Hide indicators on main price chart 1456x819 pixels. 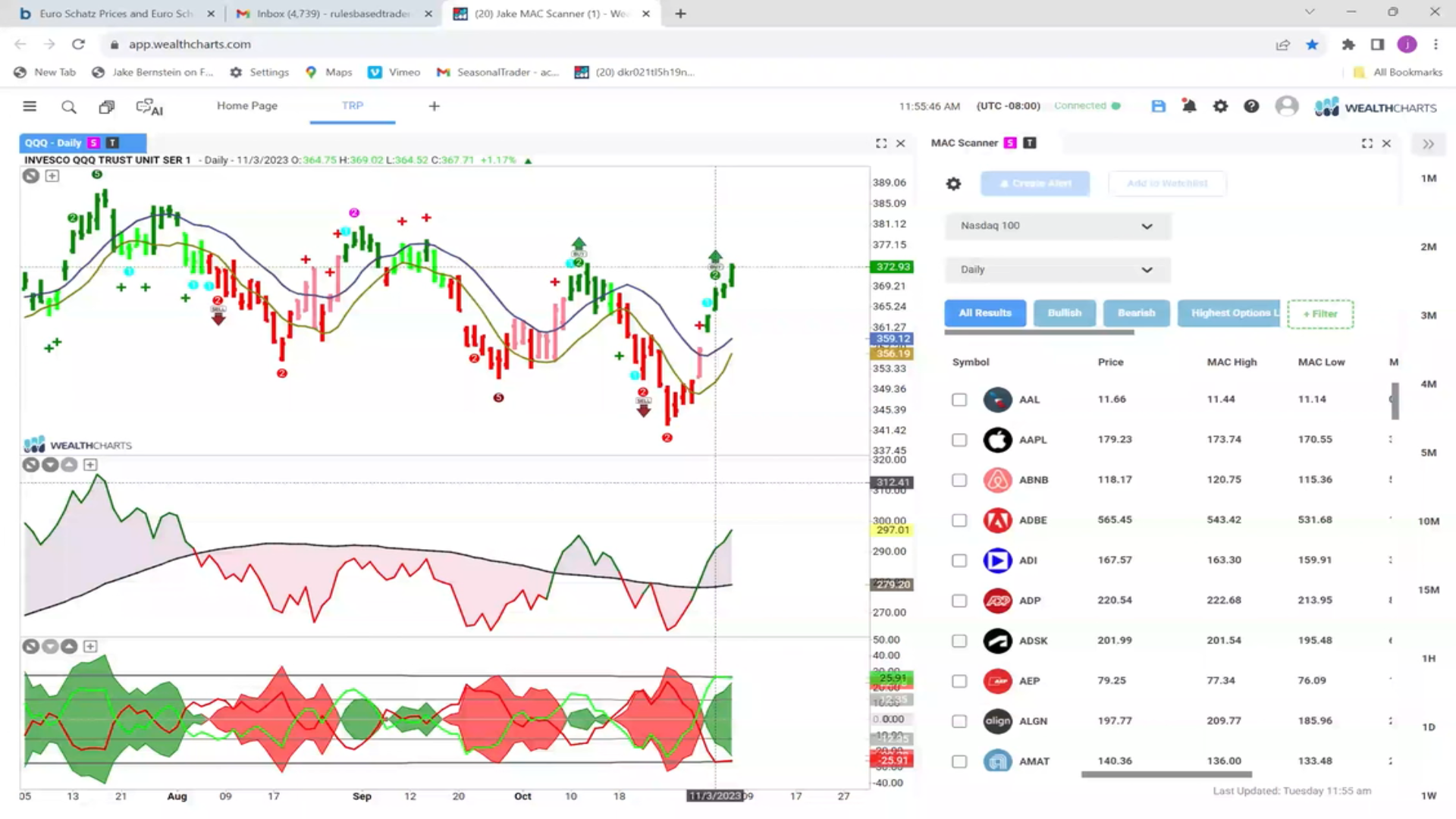point(30,176)
